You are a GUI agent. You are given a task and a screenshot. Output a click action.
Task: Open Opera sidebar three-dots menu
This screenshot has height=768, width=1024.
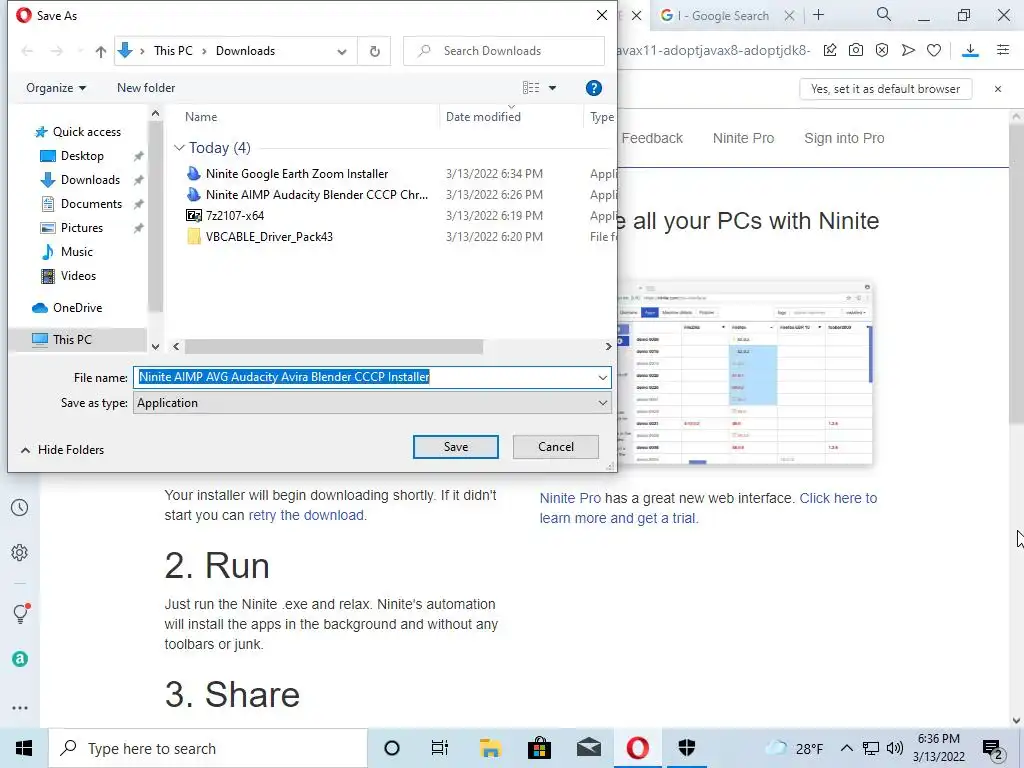pyautogui.click(x=20, y=707)
